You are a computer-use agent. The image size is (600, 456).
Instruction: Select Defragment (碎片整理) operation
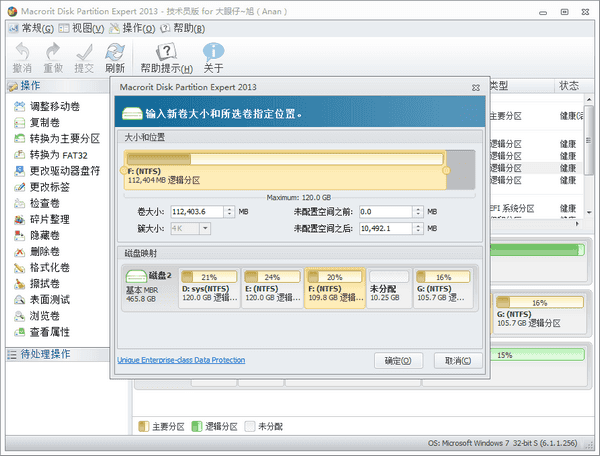coord(42,219)
